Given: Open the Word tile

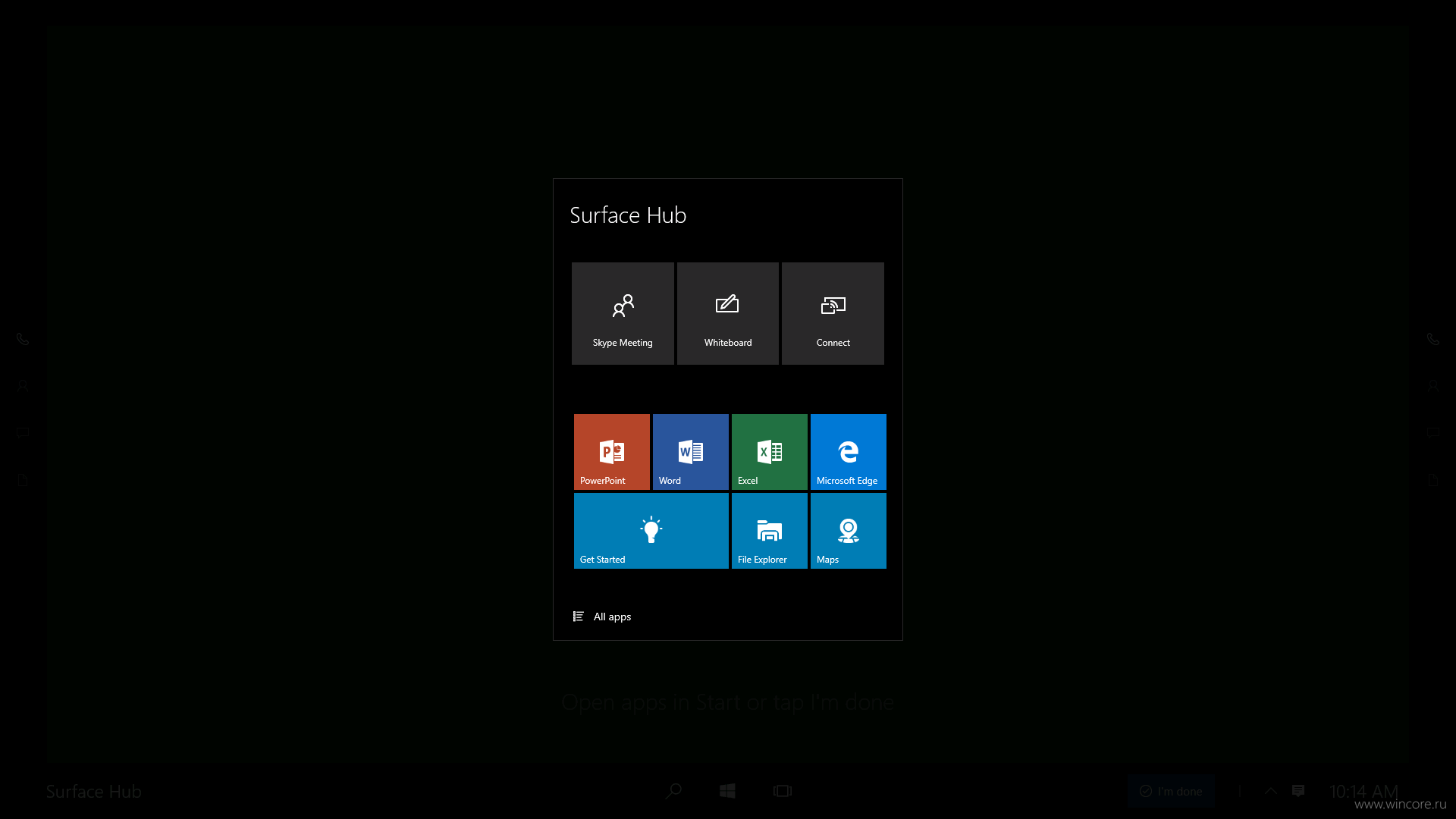Looking at the screenshot, I should [691, 452].
